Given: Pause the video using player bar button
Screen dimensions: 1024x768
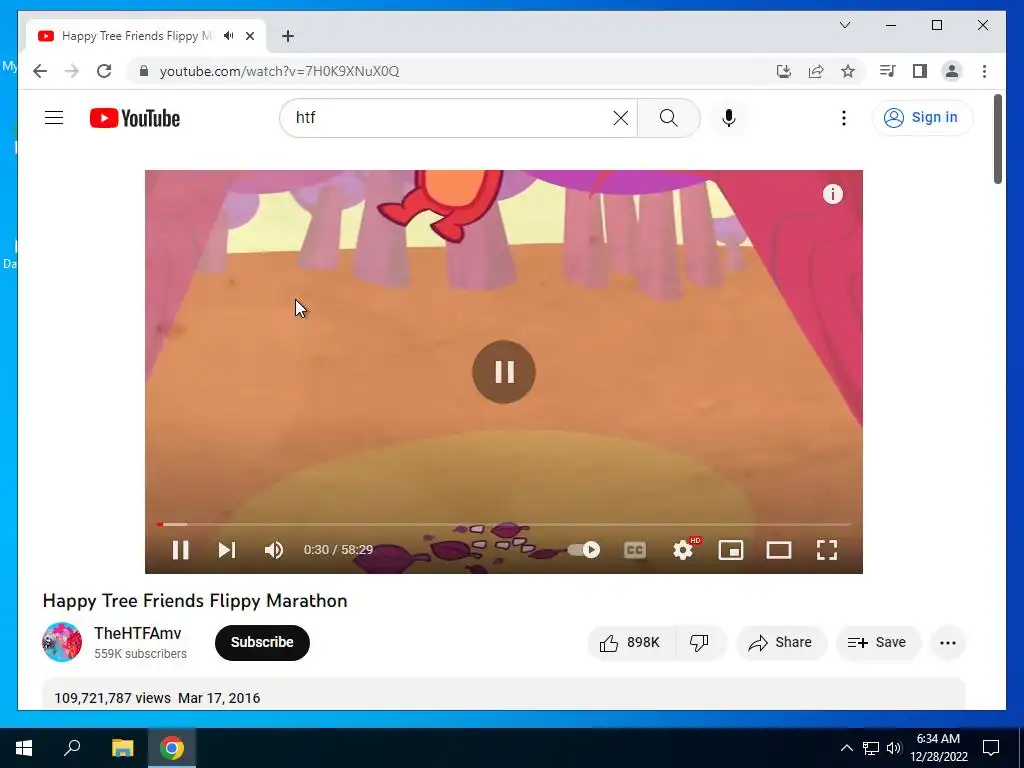Looking at the screenshot, I should pos(181,550).
